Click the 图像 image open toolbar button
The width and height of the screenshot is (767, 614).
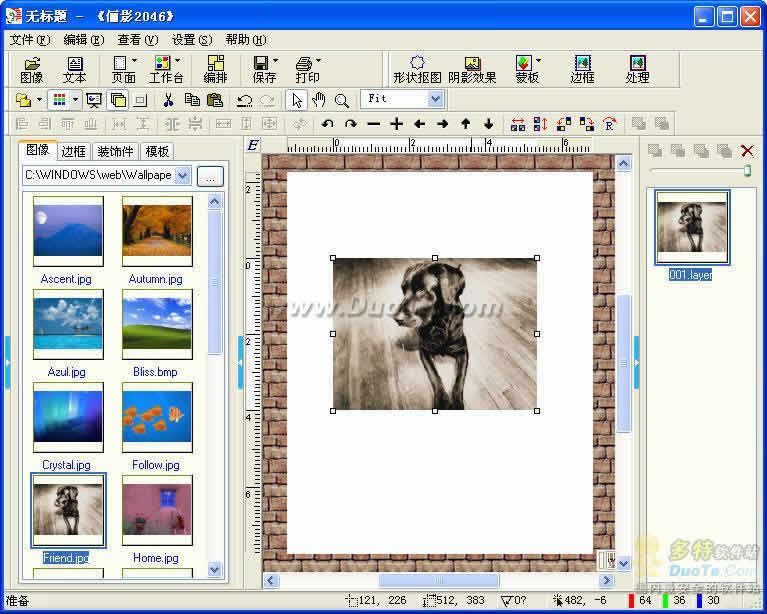[32, 69]
